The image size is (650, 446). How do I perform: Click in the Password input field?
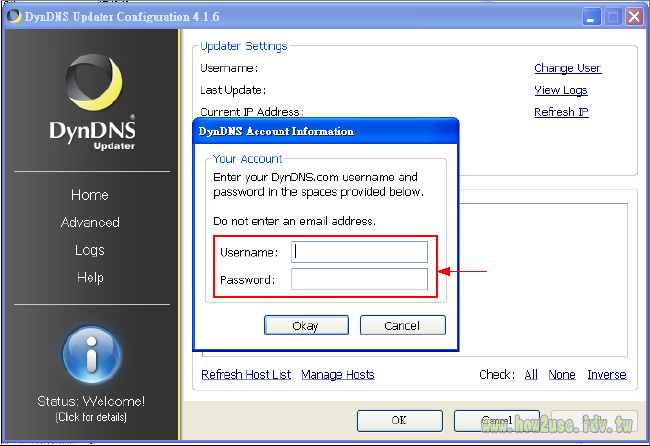point(359,279)
